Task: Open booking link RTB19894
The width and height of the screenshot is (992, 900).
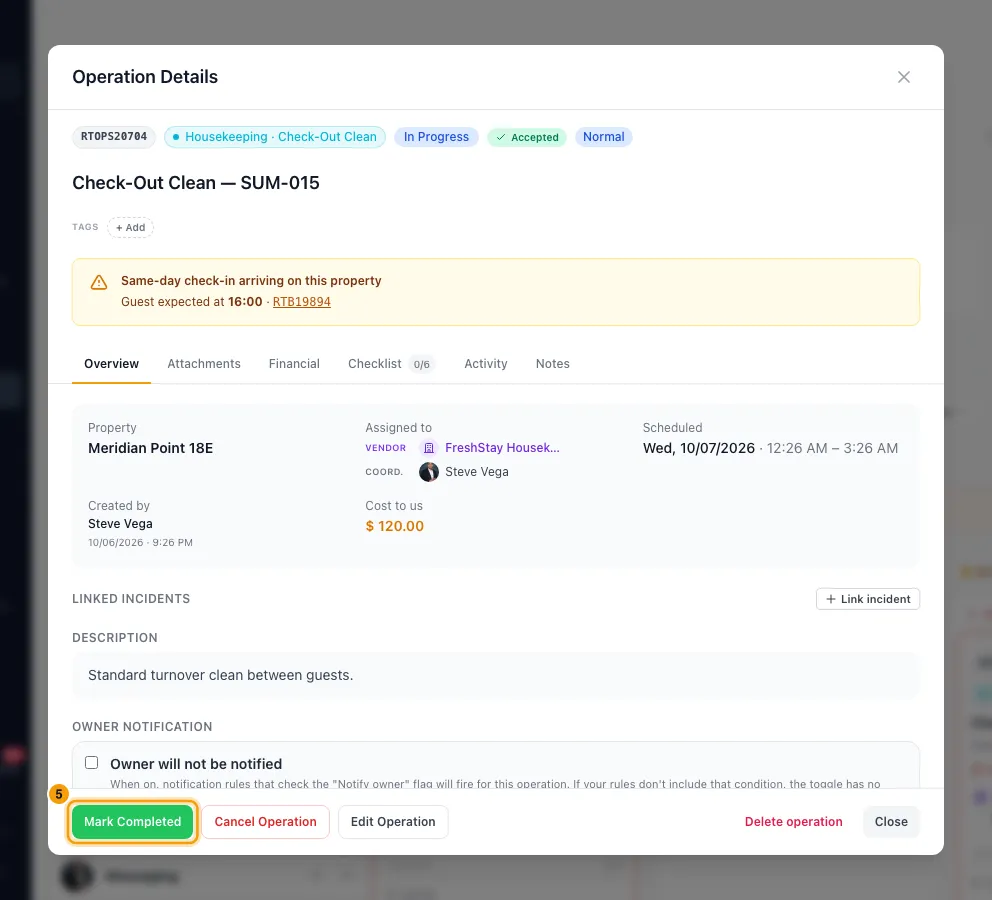Action: (x=302, y=302)
